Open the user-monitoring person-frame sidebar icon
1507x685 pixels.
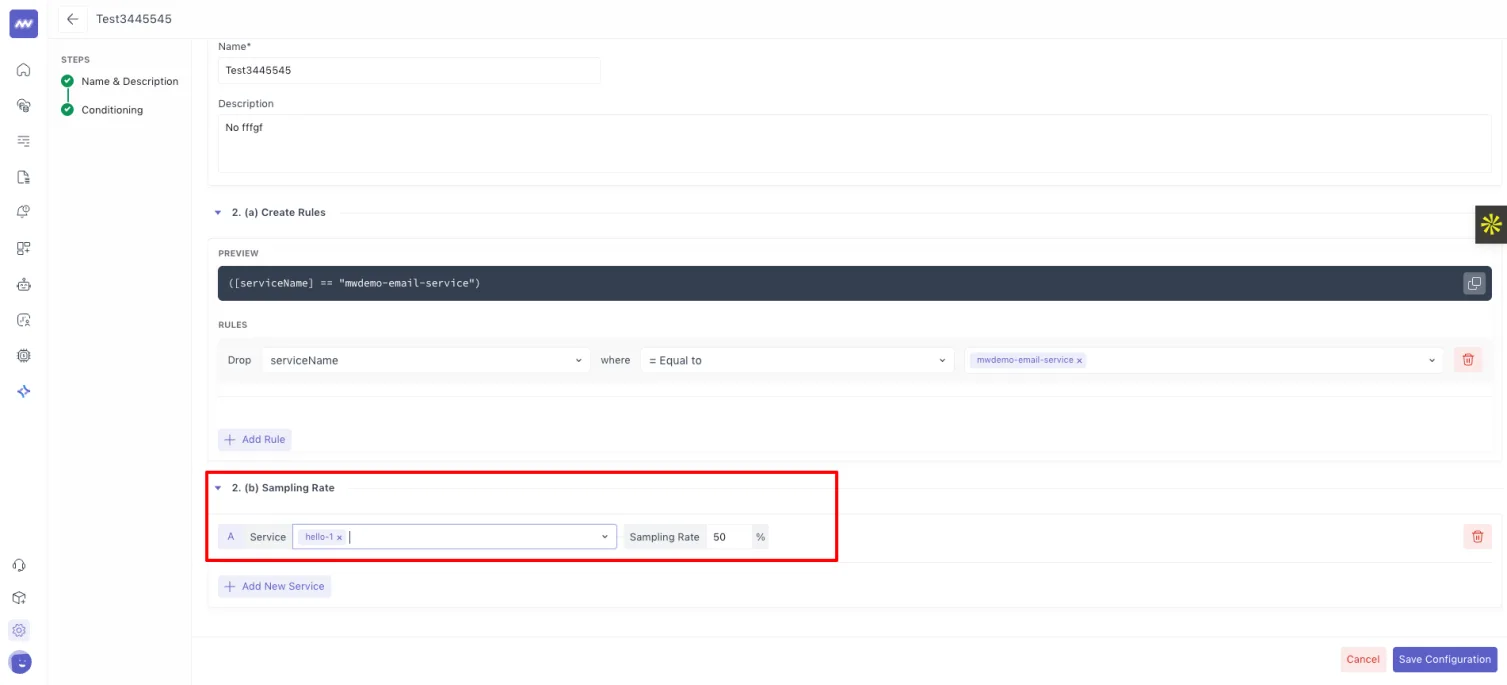[23, 320]
